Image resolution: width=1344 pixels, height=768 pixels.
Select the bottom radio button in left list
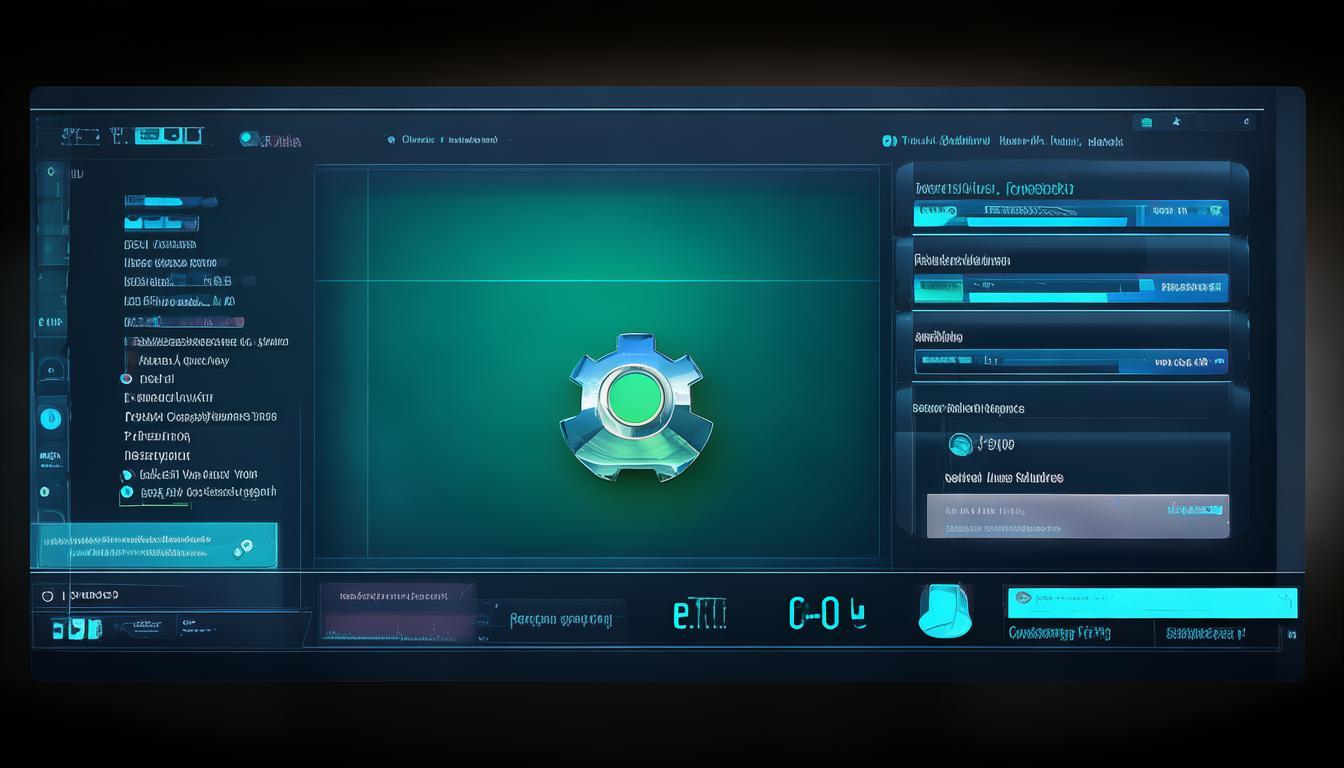127,492
